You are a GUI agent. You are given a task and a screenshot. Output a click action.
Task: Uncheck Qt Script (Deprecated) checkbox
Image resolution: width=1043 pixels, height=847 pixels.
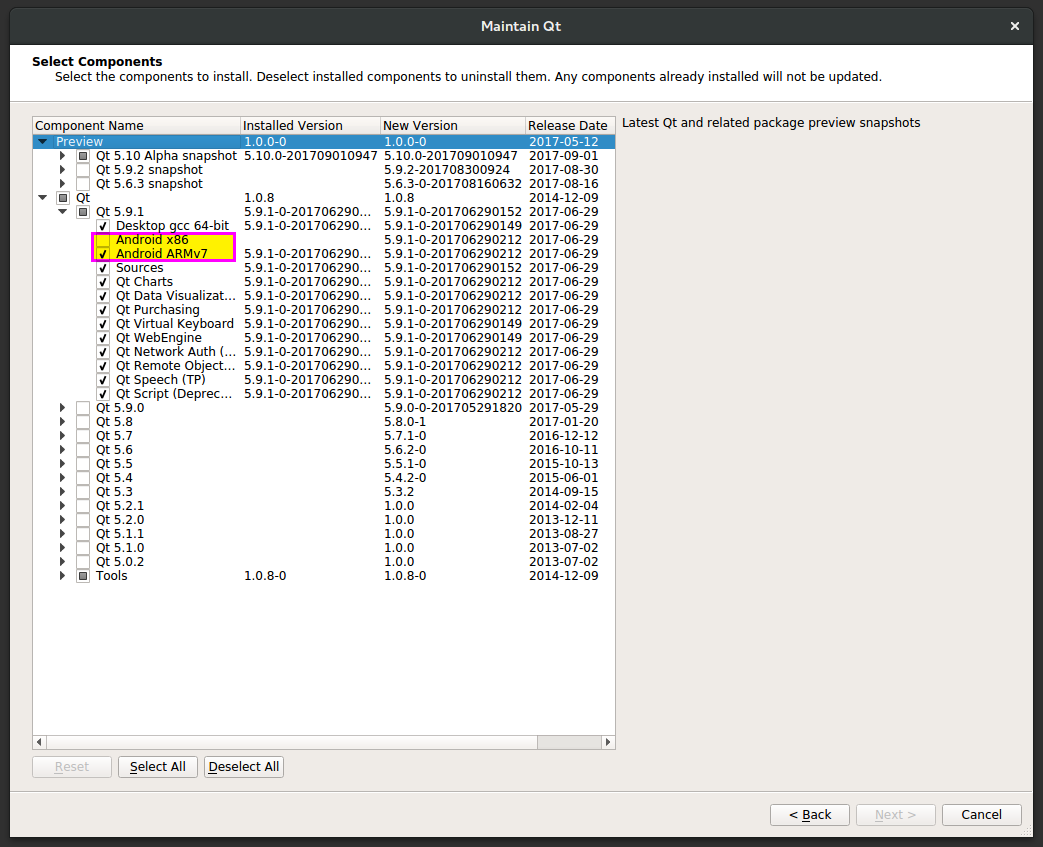pyautogui.click(x=103, y=394)
